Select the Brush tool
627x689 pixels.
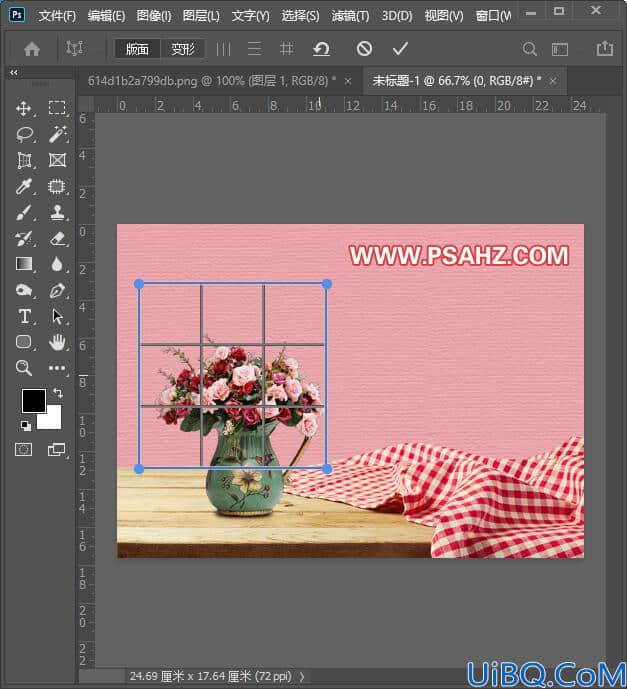(x=24, y=213)
